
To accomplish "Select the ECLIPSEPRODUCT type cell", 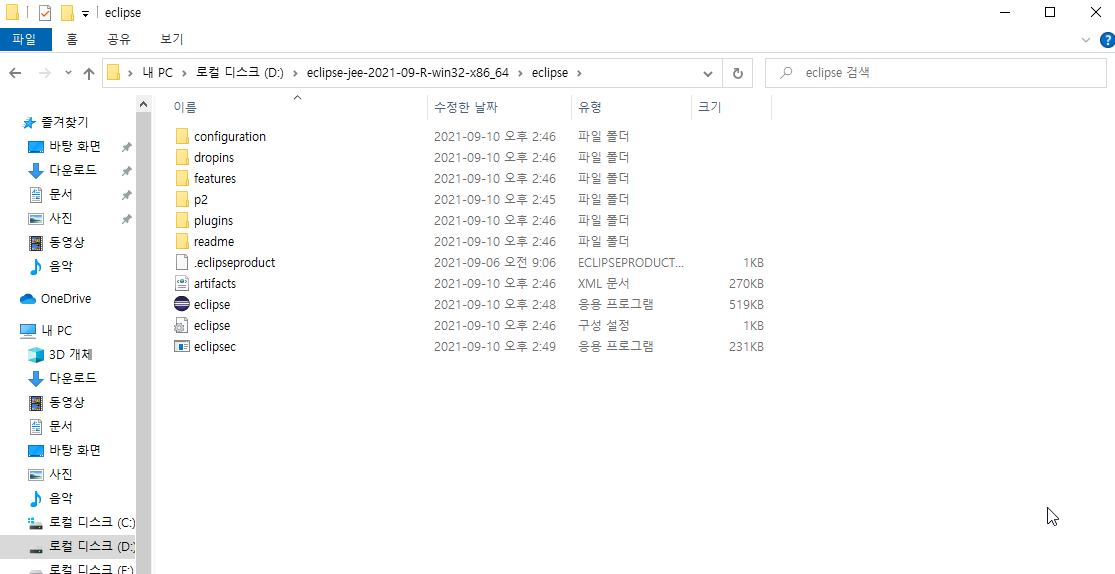I will pos(631,262).
